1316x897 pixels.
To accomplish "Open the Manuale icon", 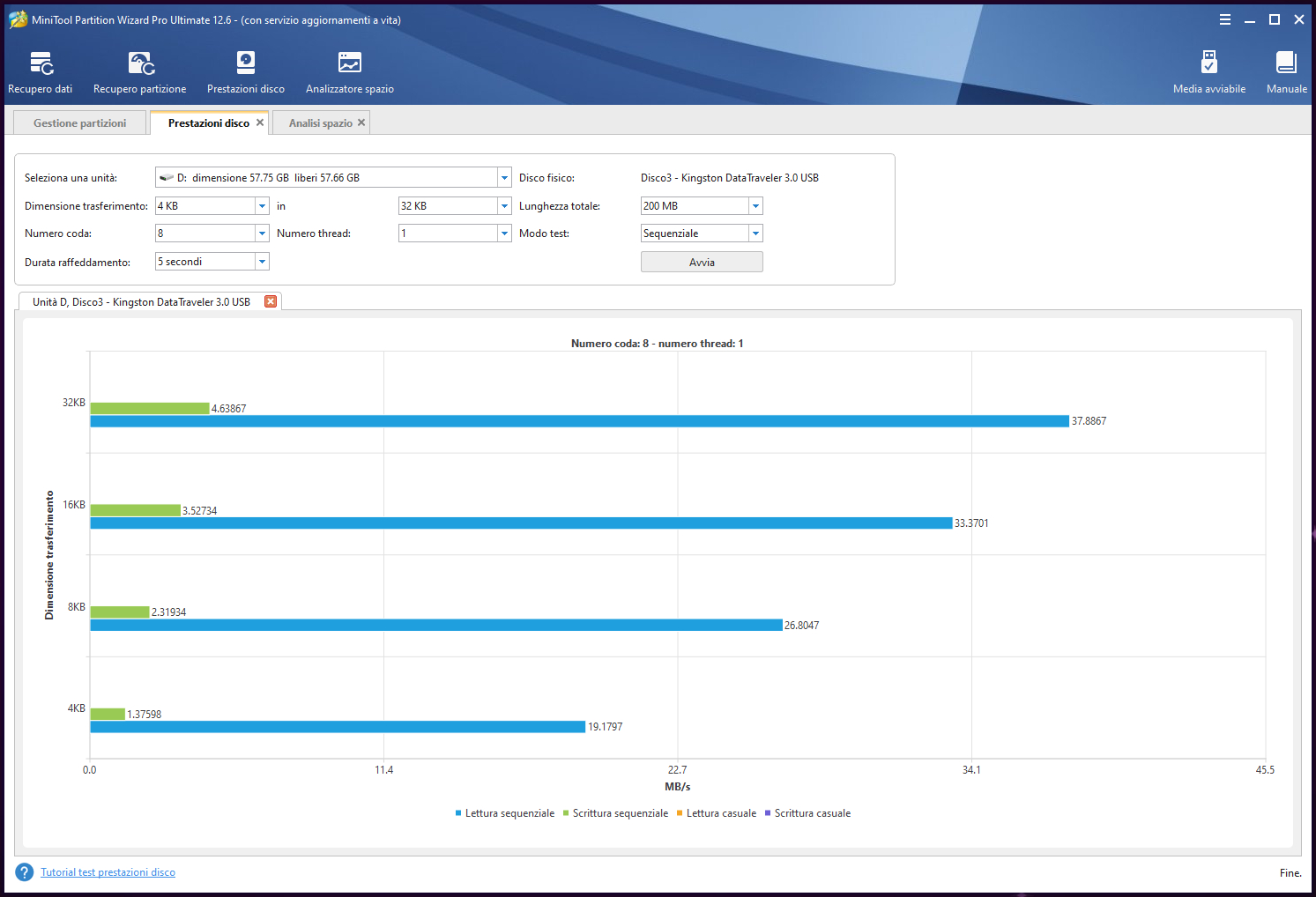I will click(1286, 72).
